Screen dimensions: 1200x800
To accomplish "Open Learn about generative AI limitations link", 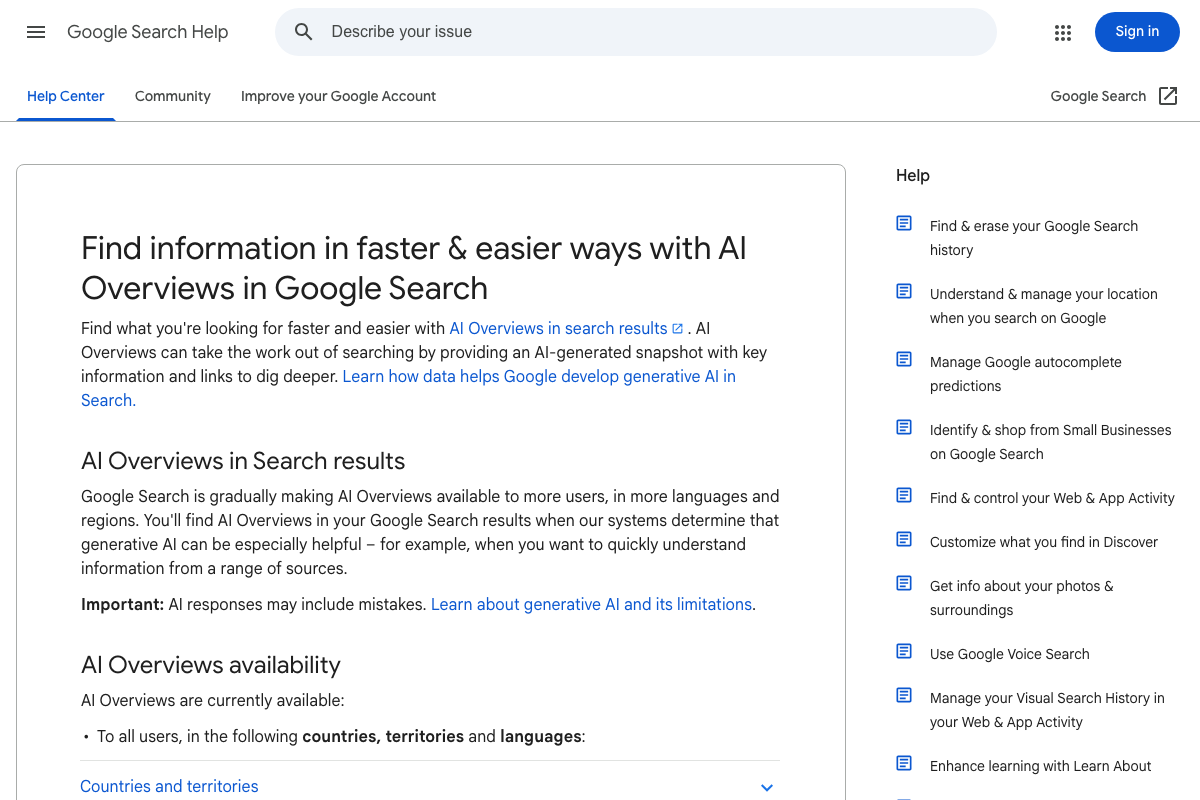I will pos(591,604).
